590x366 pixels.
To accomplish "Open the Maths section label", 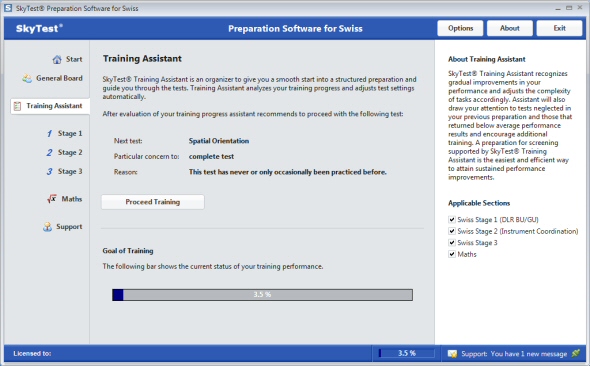I will click(72, 199).
